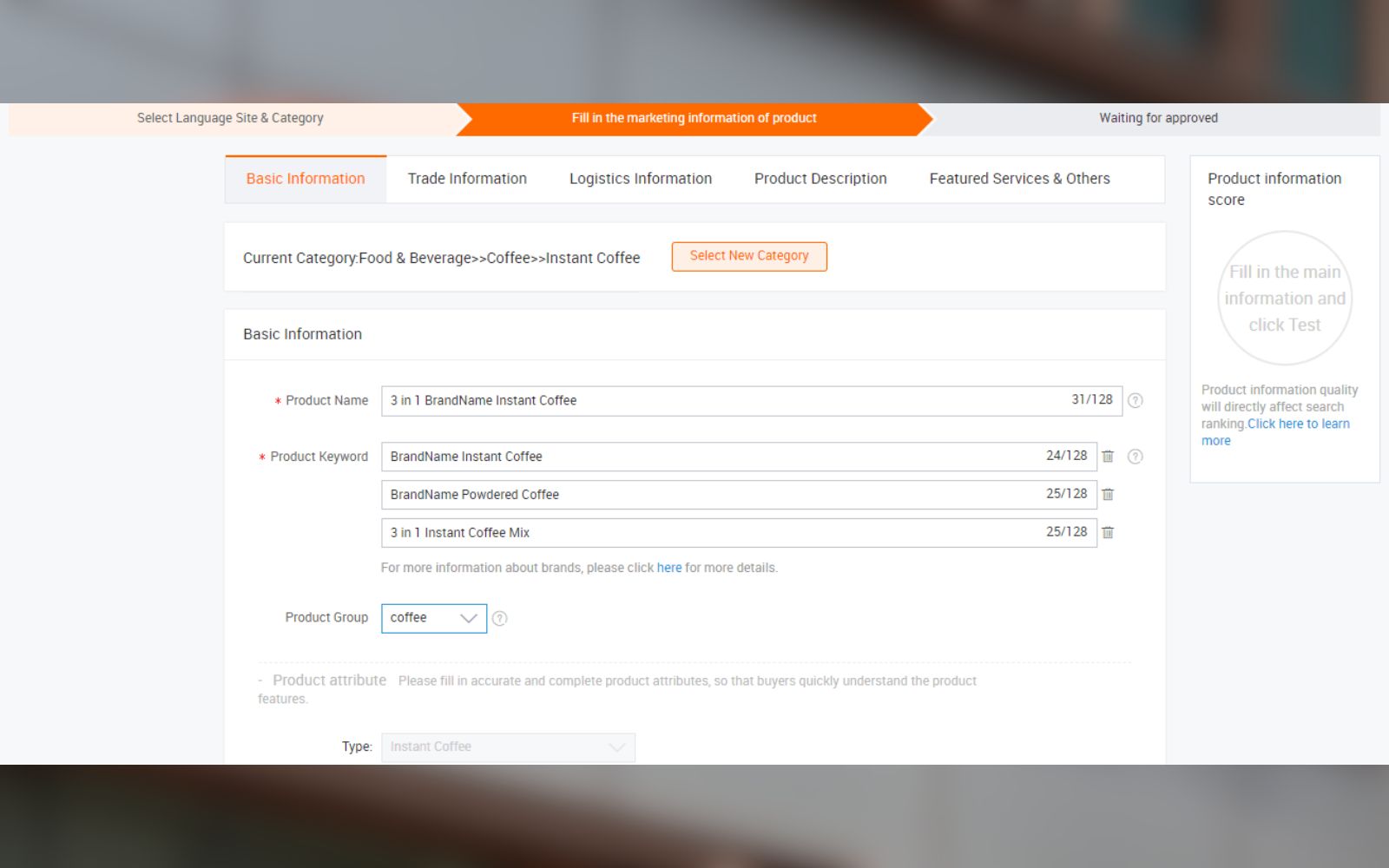Open help icon beside Product Keyword
The width and height of the screenshot is (1389, 868).
(1135, 457)
